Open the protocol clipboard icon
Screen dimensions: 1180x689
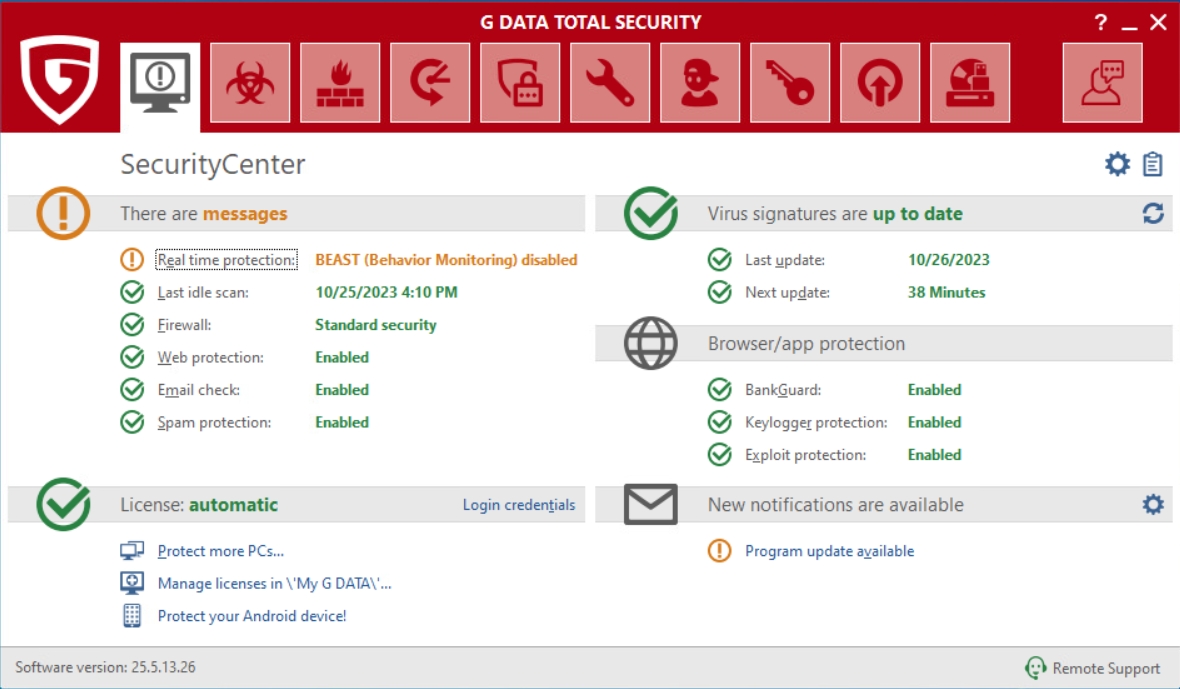point(1152,164)
